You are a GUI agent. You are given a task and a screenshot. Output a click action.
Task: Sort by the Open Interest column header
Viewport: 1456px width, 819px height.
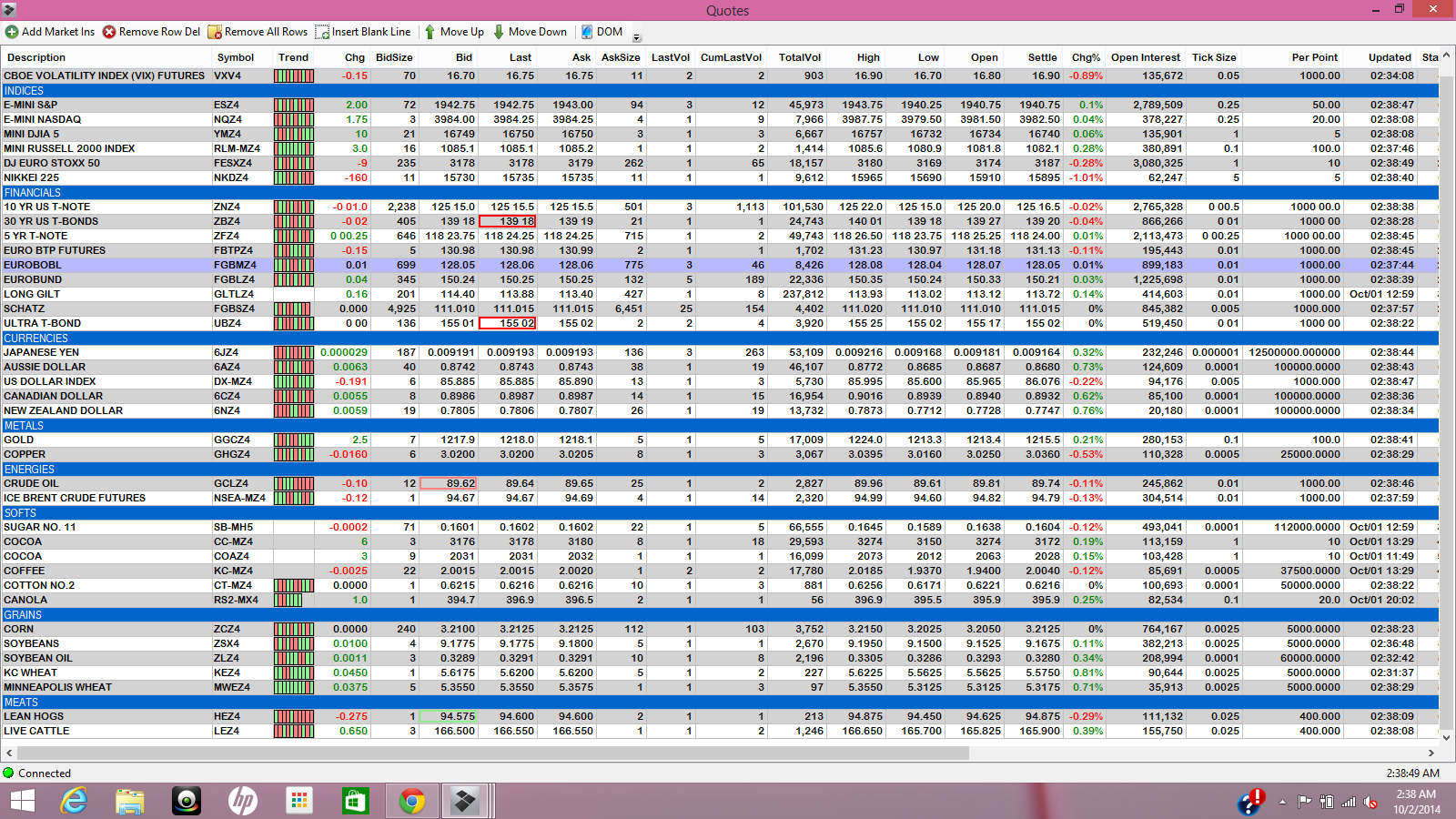tap(1145, 57)
